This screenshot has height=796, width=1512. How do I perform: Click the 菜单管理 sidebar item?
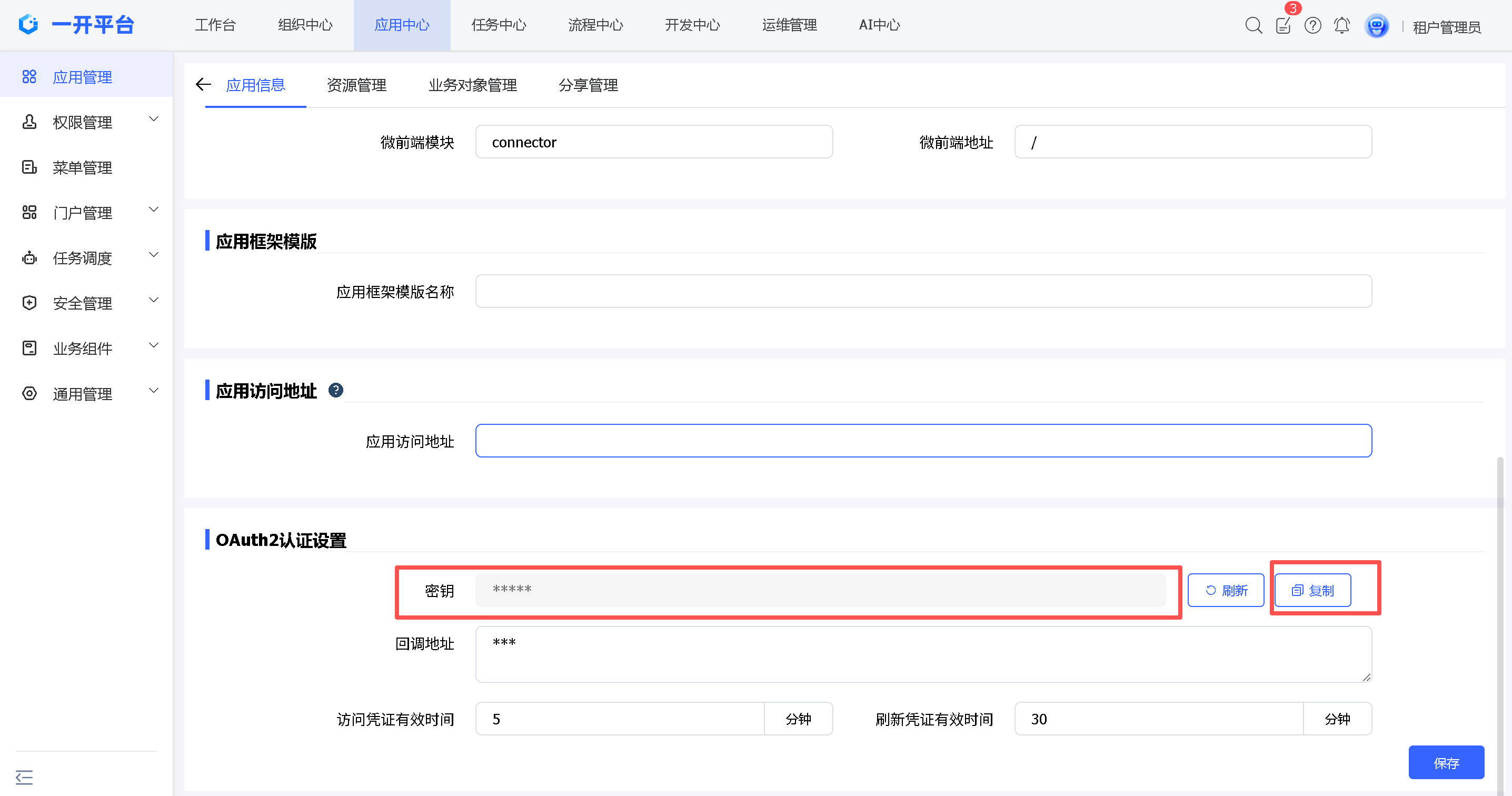82,168
